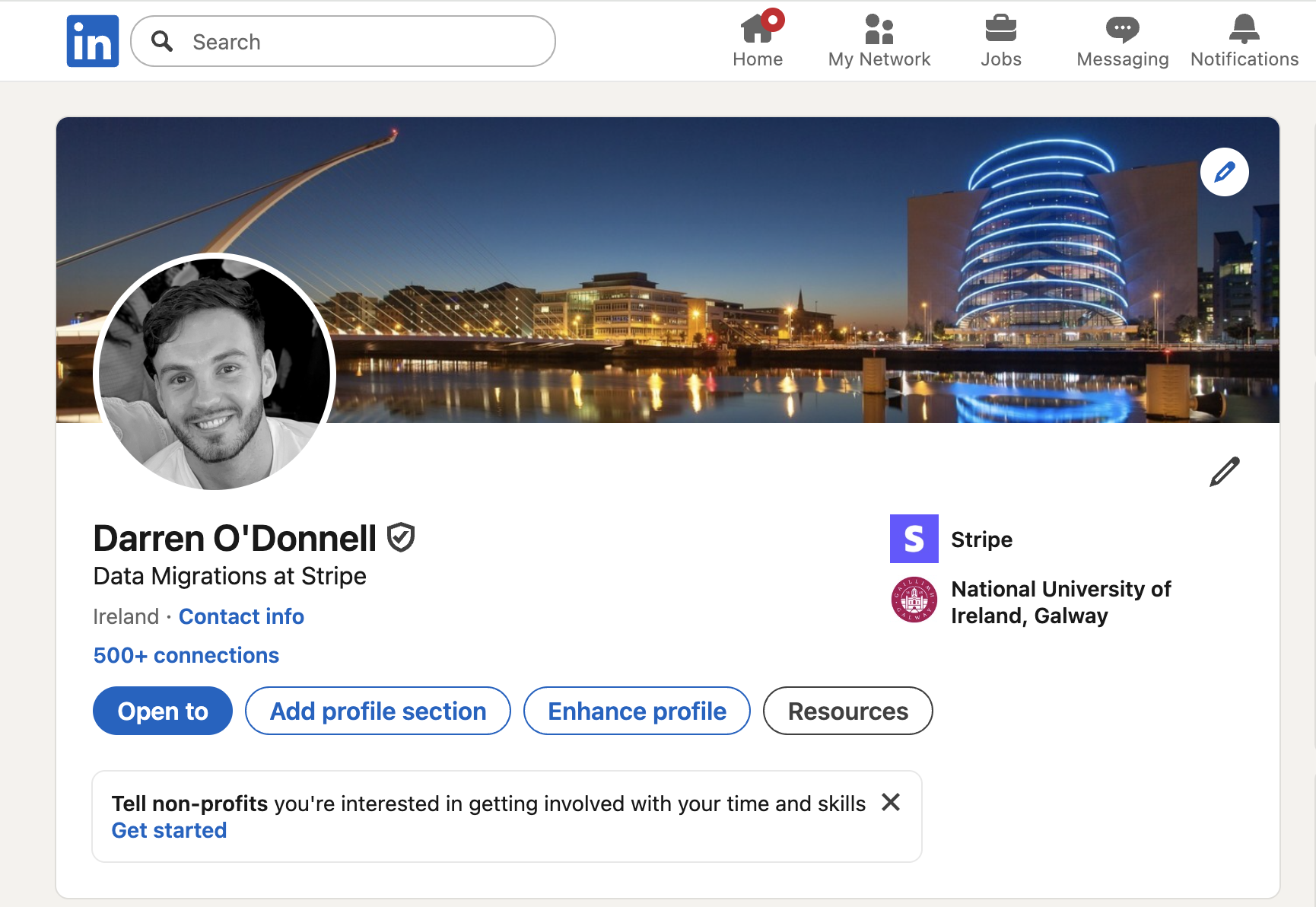
Task: Click the search magnifier icon
Action: (162, 41)
